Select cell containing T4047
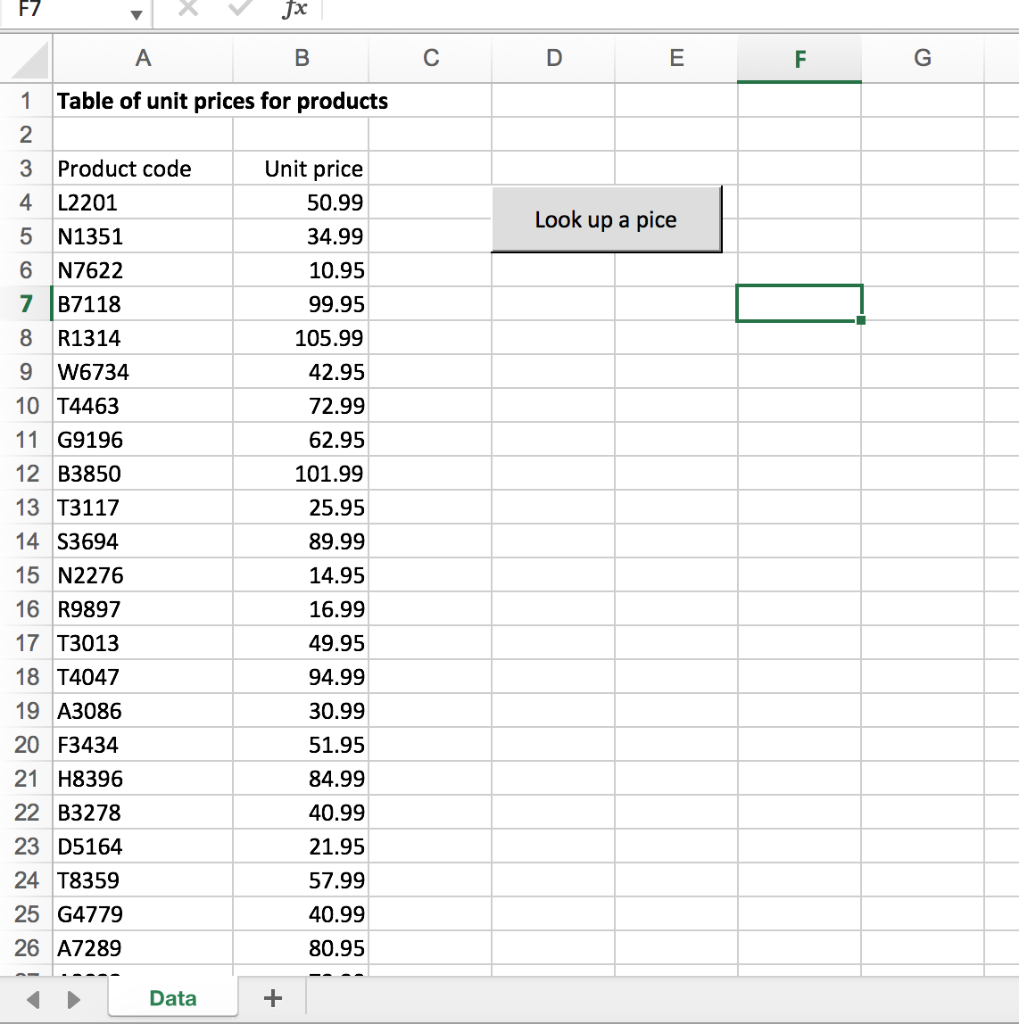 pyautogui.click(x=143, y=677)
